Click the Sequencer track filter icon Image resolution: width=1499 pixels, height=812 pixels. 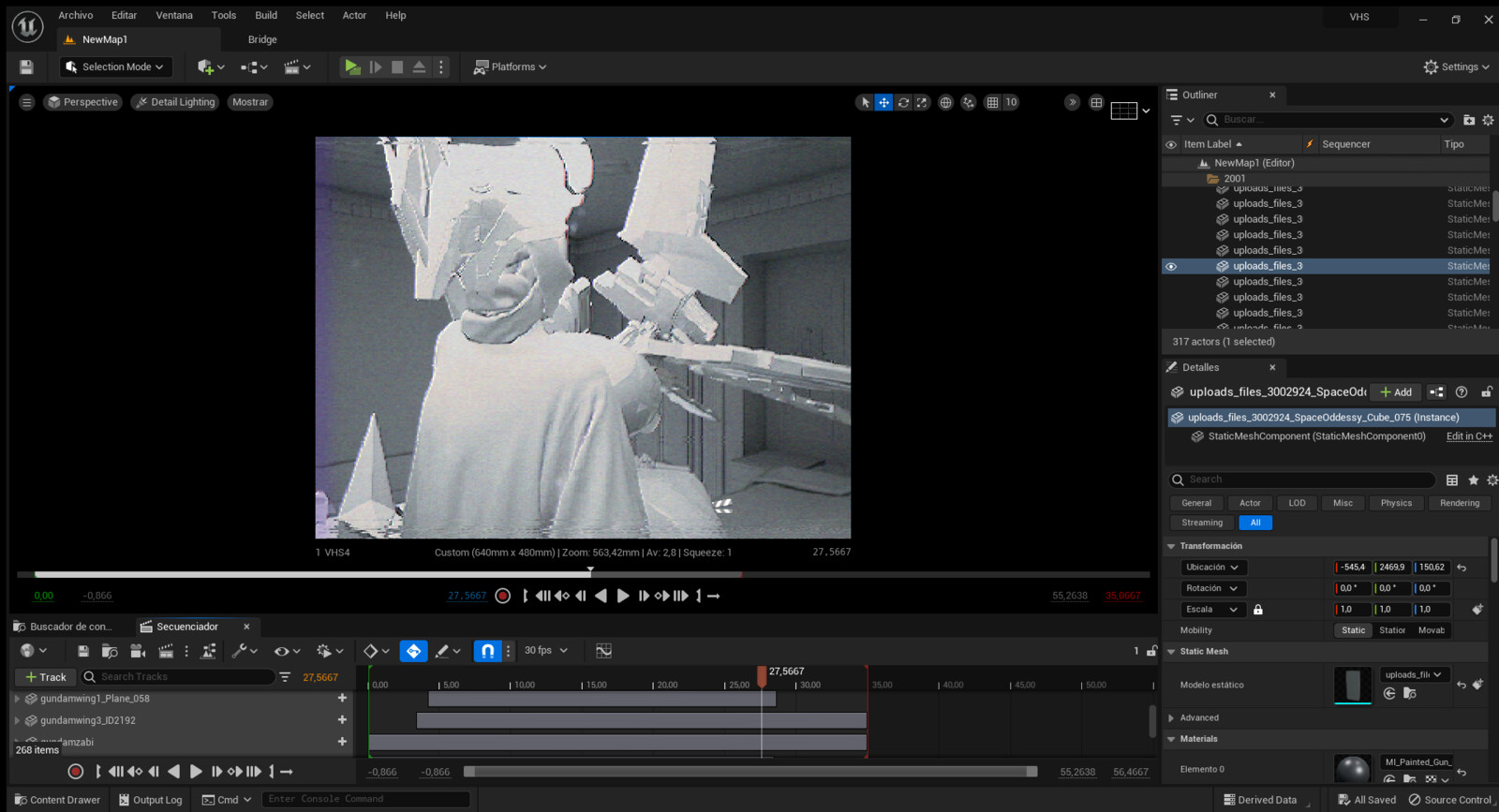point(285,676)
